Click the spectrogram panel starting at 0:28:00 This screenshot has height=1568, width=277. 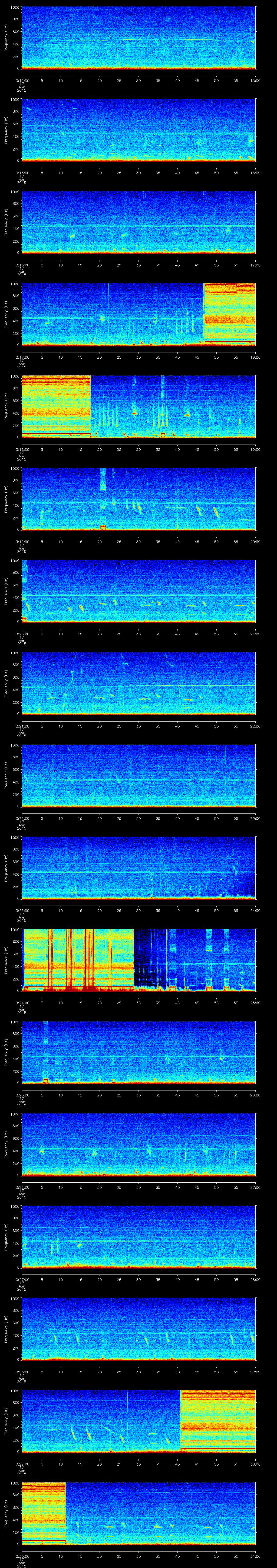tap(138, 1329)
